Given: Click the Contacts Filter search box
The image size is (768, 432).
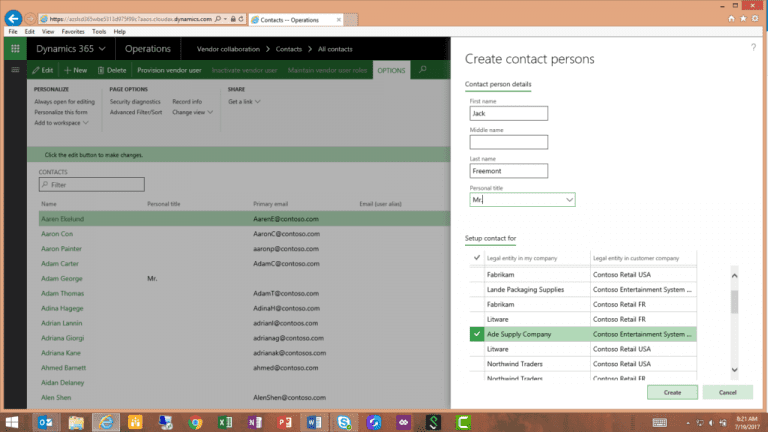Looking at the screenshot, I should [92, 185].
